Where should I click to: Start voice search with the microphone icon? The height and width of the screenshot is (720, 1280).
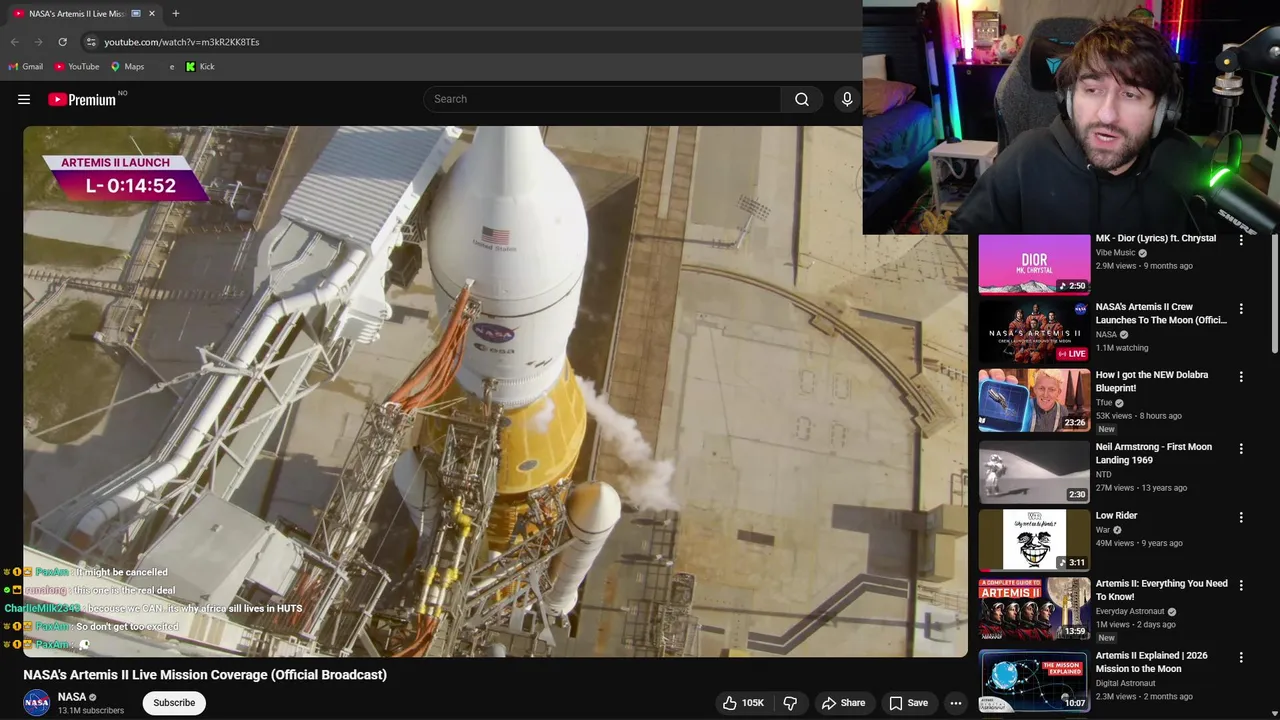pos(847,99)
